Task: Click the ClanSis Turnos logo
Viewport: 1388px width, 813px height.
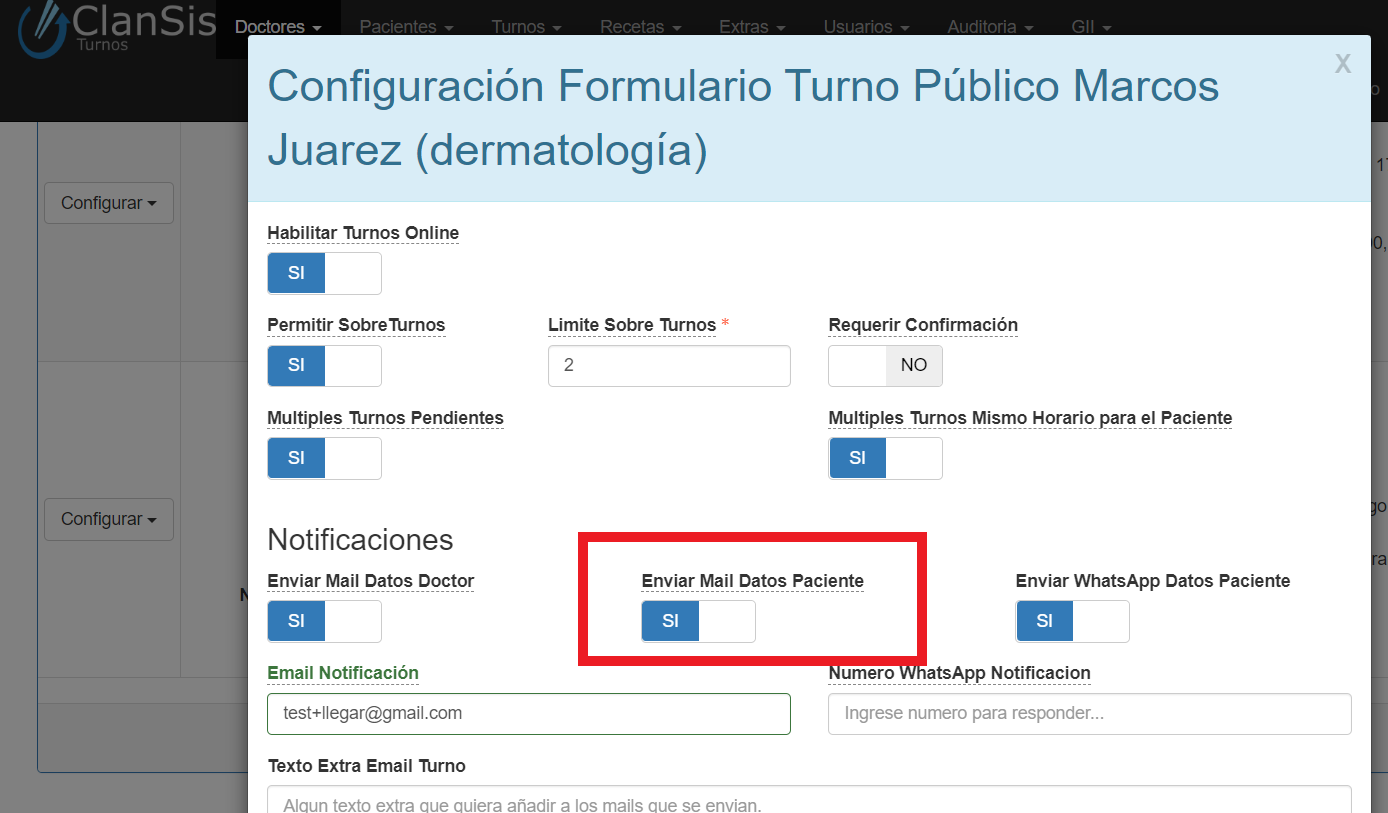Action: tap(115, 28)
